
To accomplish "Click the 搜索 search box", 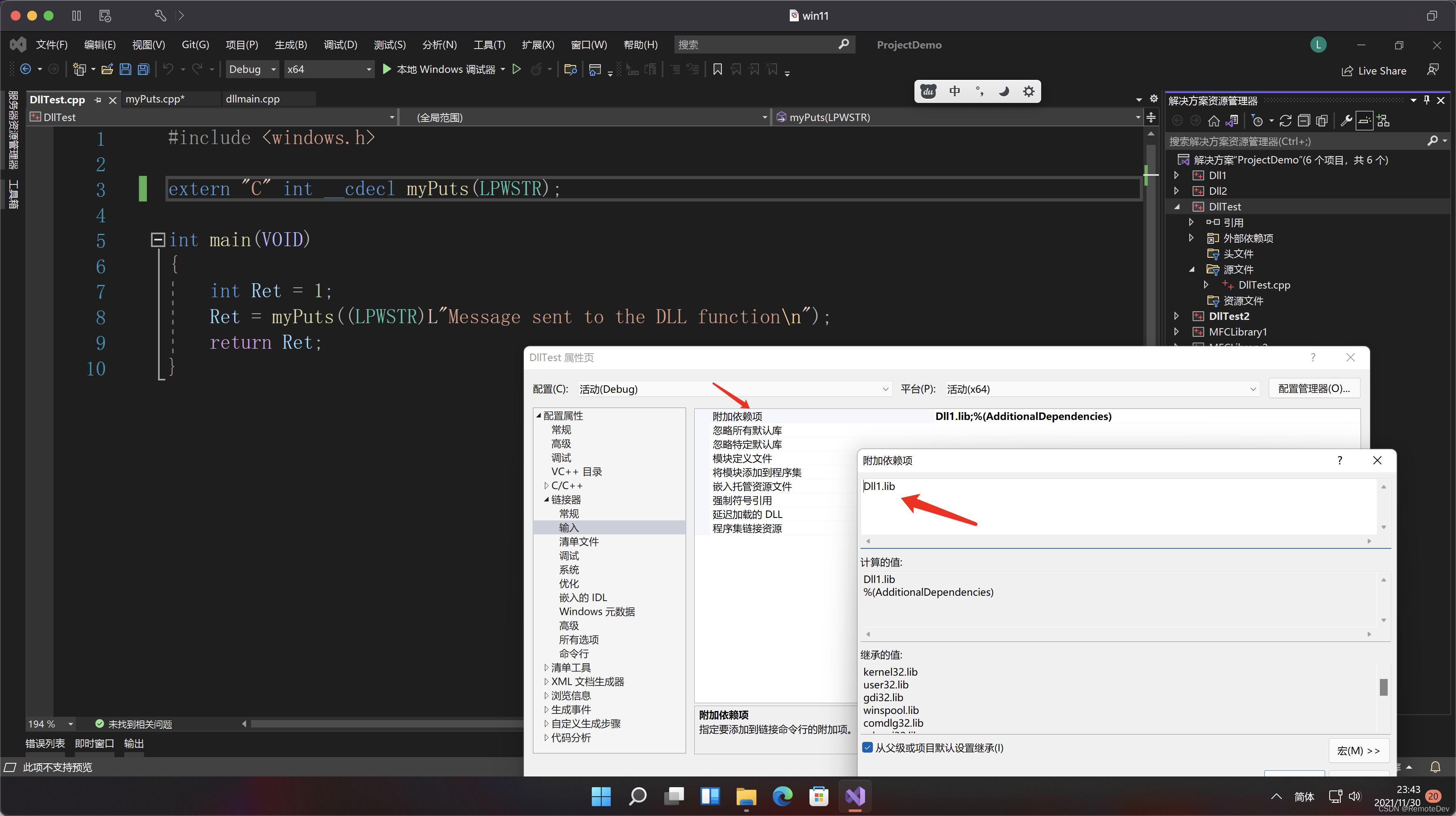I will [764, 45].
